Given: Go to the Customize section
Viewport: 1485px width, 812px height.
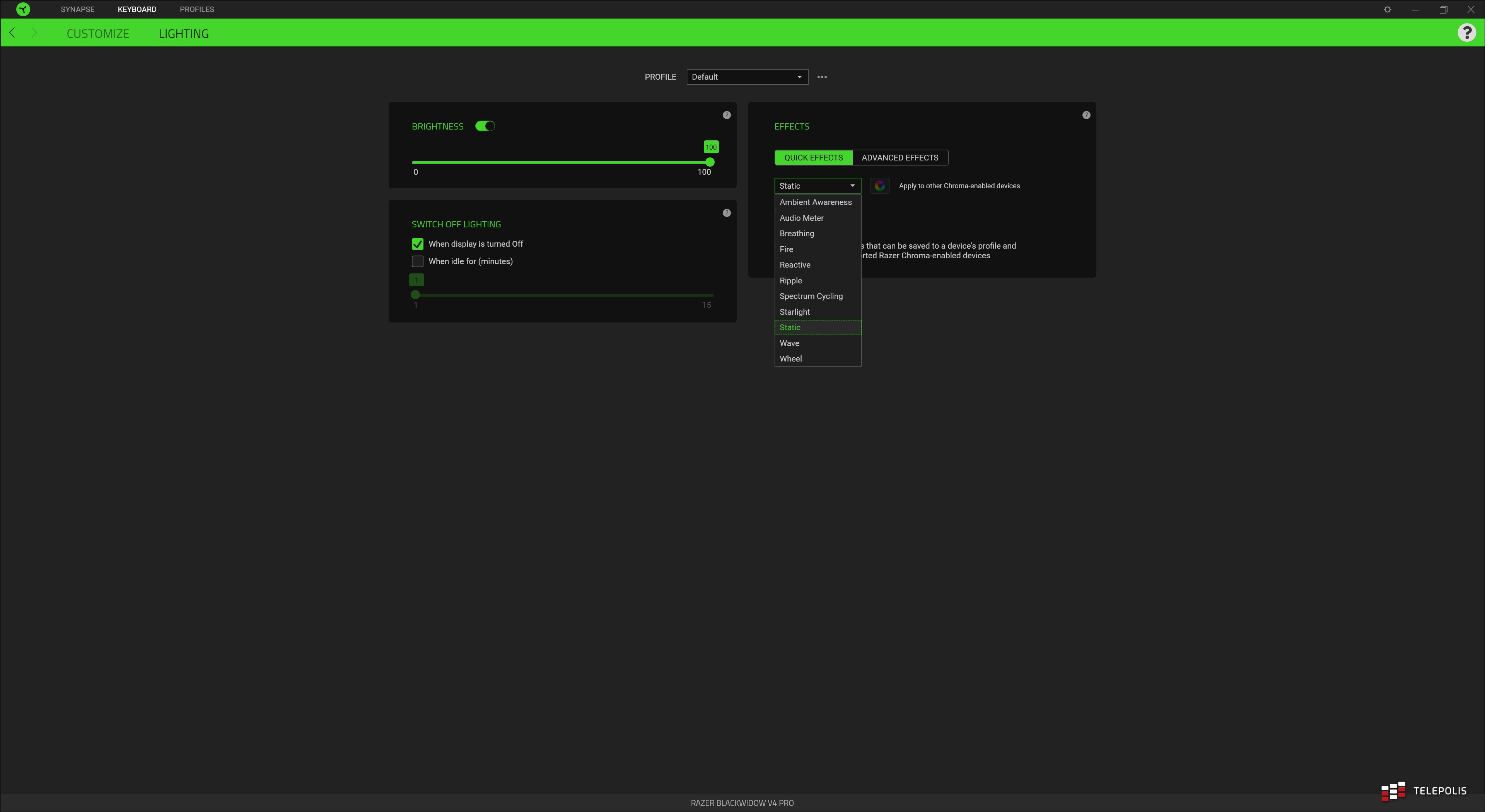Looking at the screenshot, I should pyautogui.click(x=98, y=33).
